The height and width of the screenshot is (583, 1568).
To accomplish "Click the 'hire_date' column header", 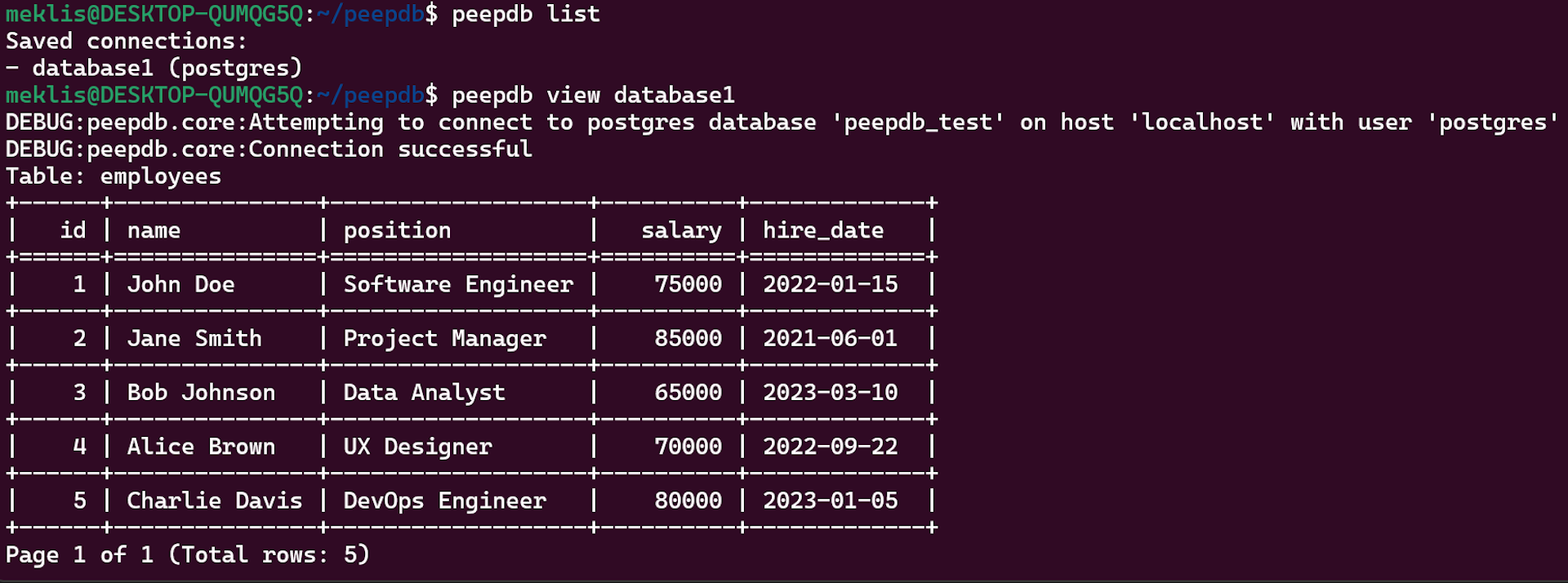I will [823, 230].
